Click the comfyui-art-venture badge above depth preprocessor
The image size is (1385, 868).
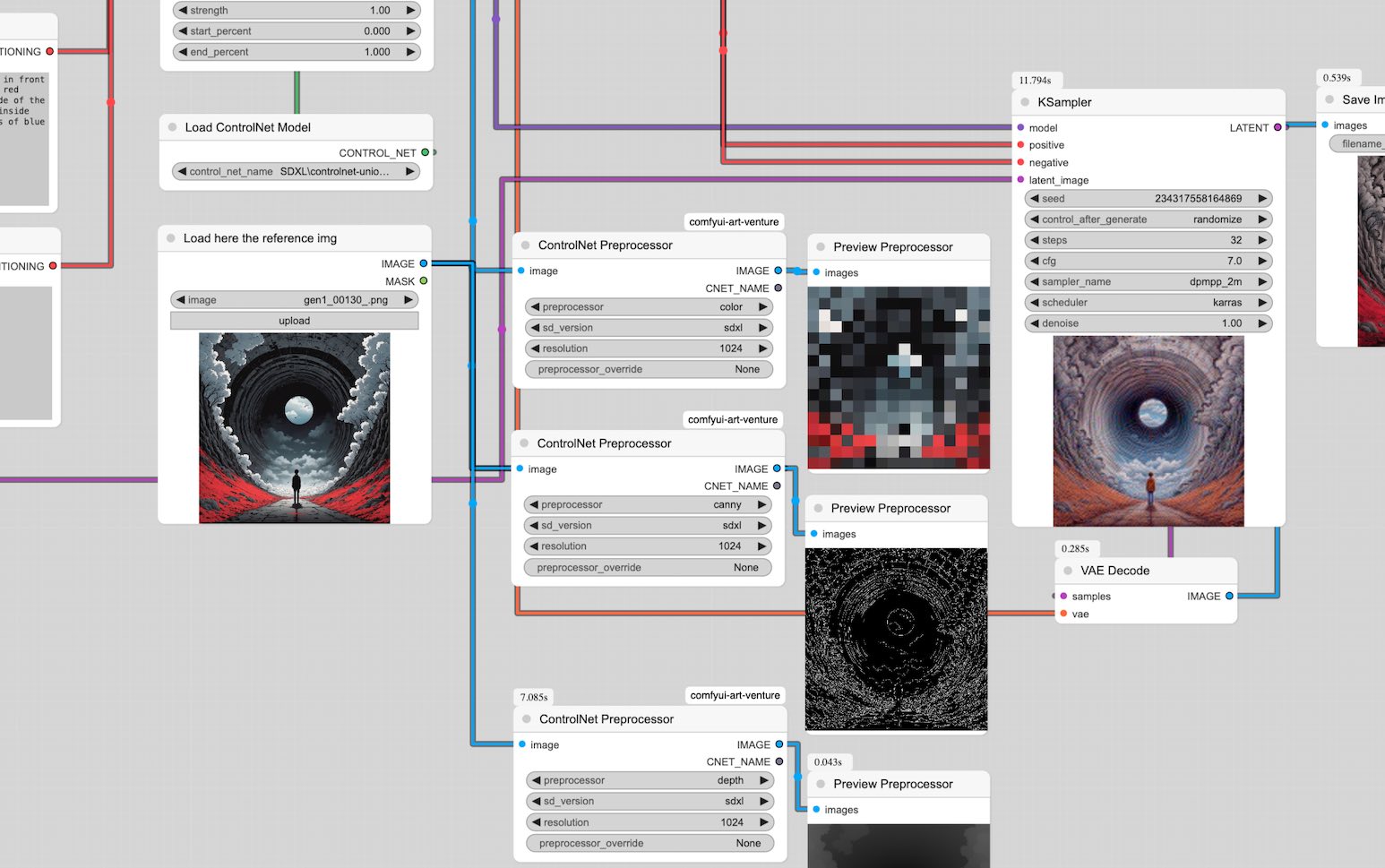pyautogui.click(x=736, y=695)
